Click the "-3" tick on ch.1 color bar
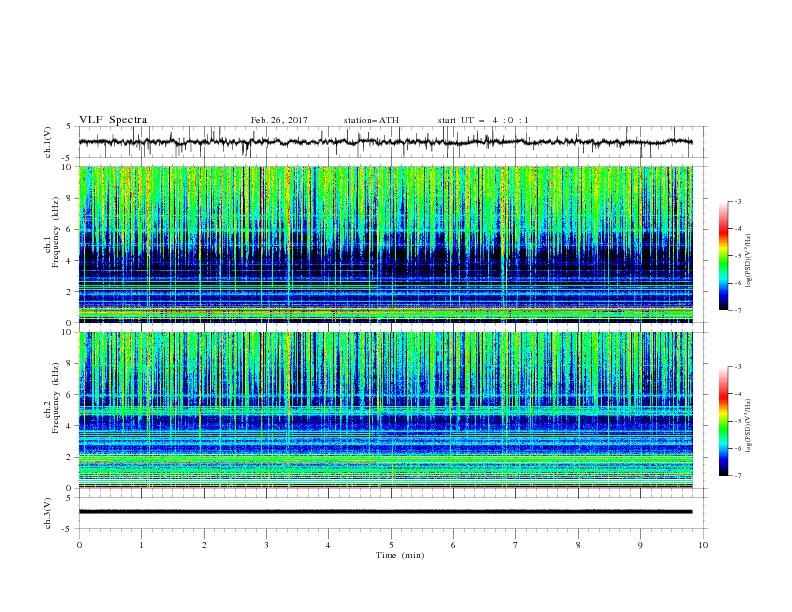Screen dimensions: 792x612 point(737,201)
